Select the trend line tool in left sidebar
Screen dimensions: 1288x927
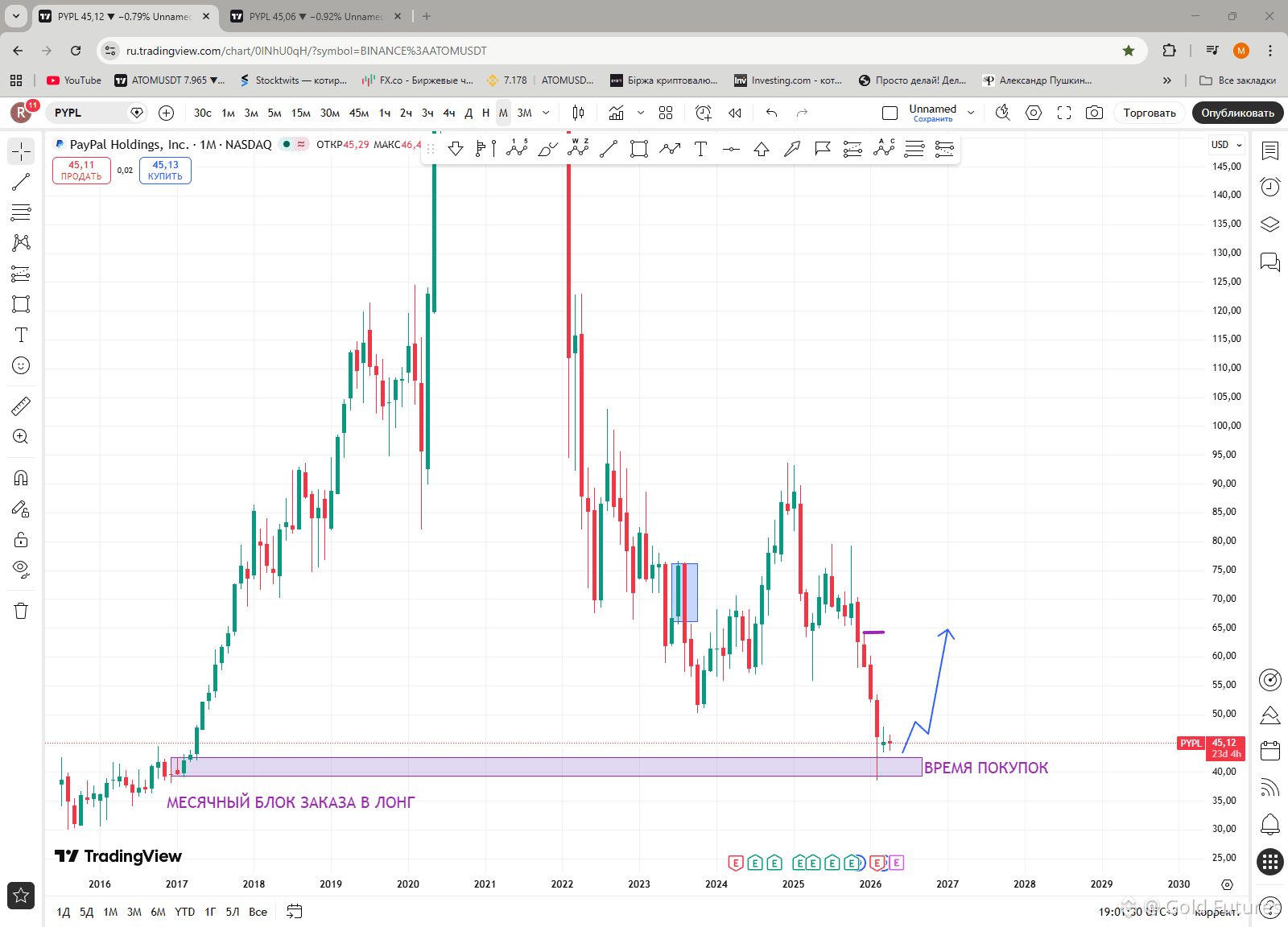coord(21,182)
